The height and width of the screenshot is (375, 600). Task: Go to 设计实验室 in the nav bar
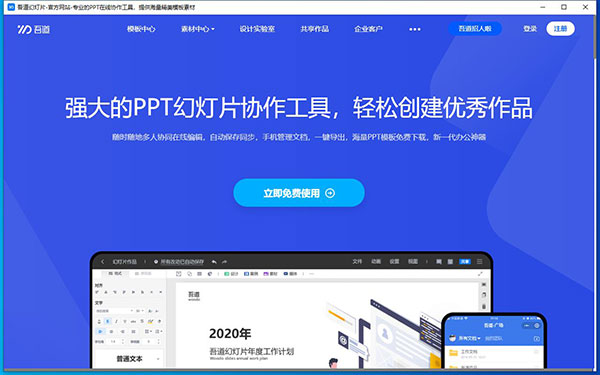tap(257, 29)
